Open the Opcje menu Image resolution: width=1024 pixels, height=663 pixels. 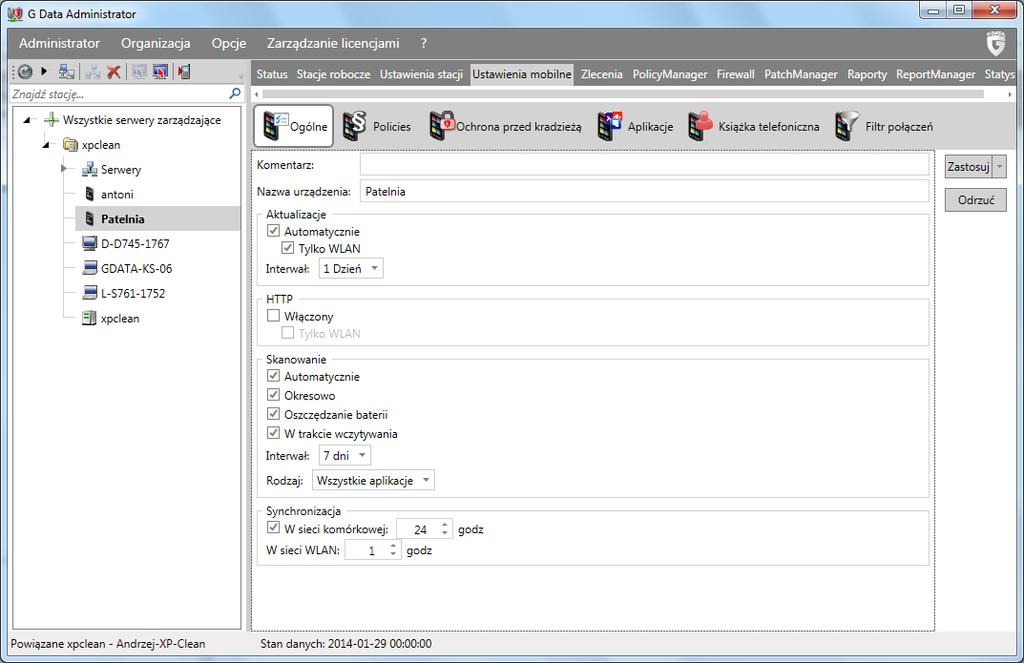tap(229, 43)
